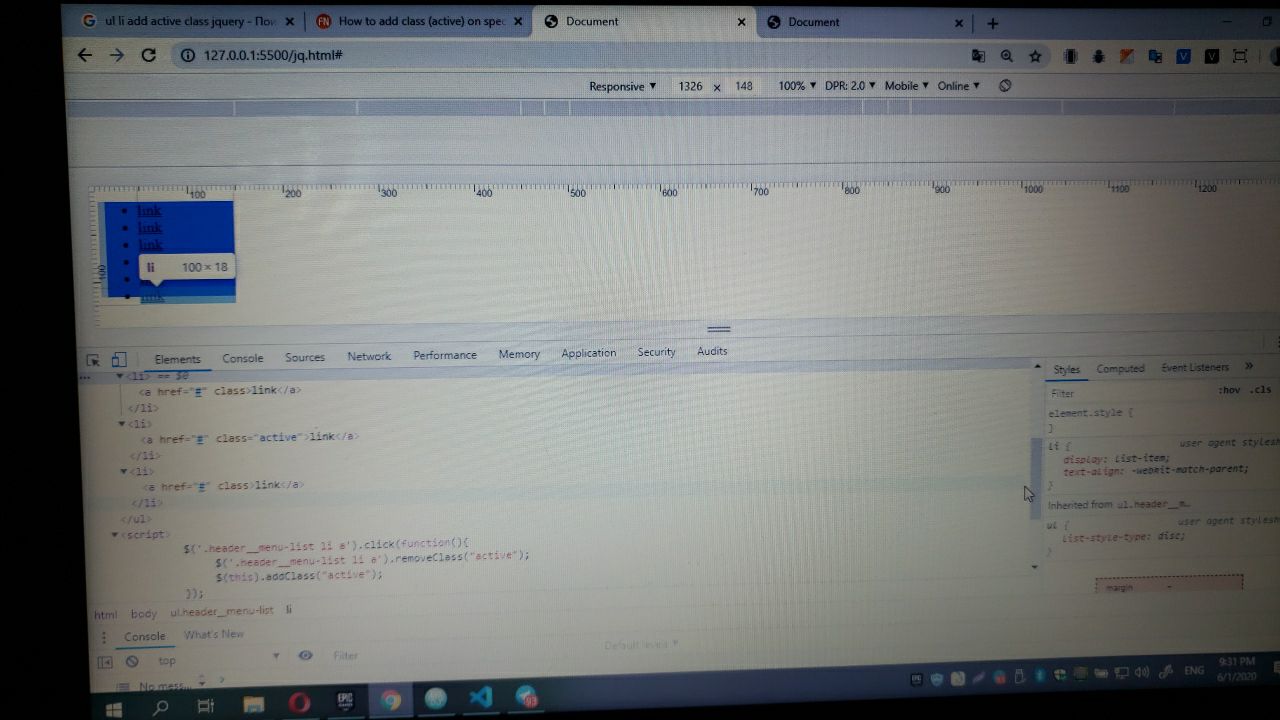Open the Responsive device dropdown
The image size is (1280, 720).
click(622, 87)
